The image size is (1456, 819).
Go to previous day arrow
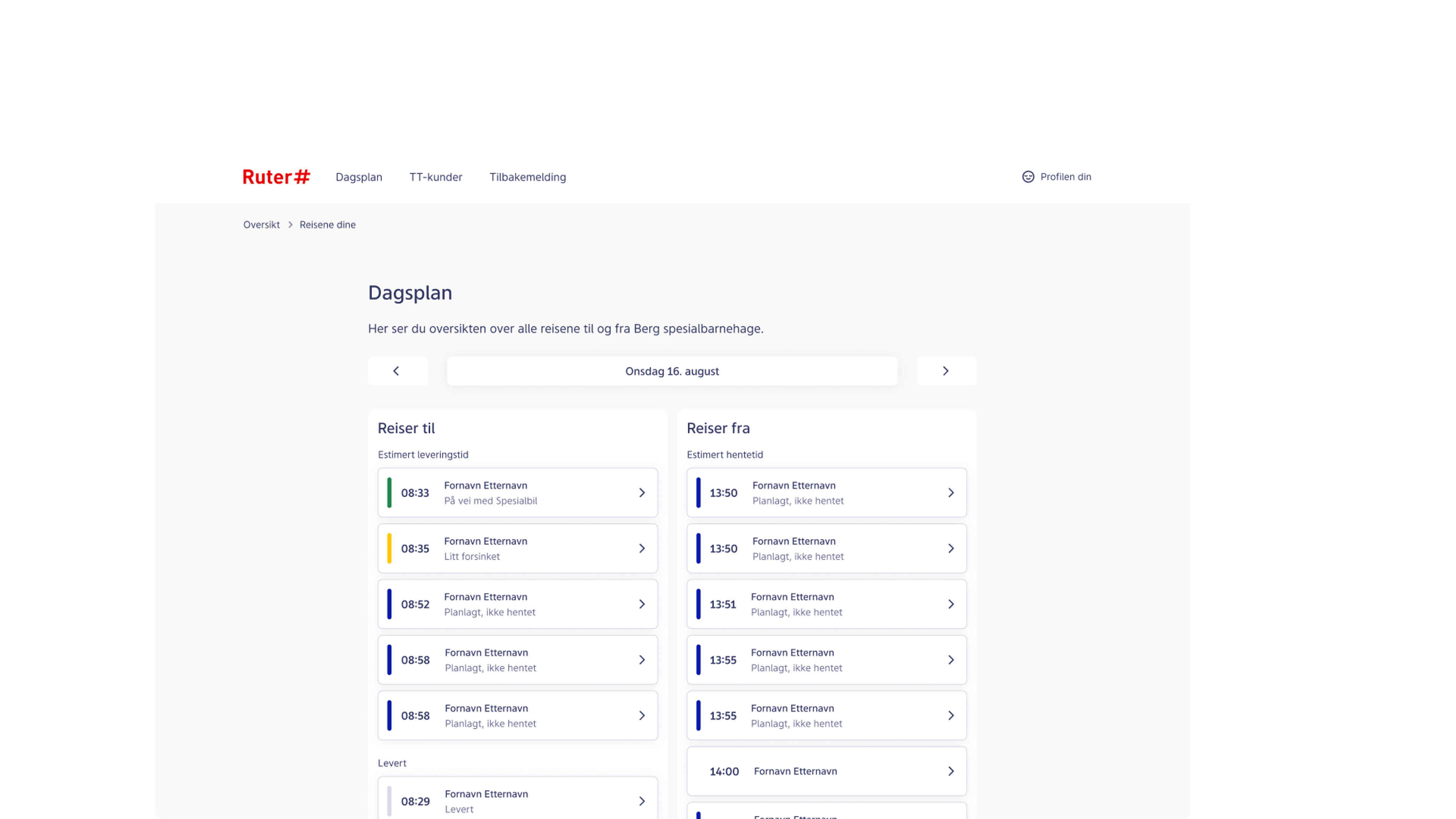pyautogui.click(x=397, y=371)
